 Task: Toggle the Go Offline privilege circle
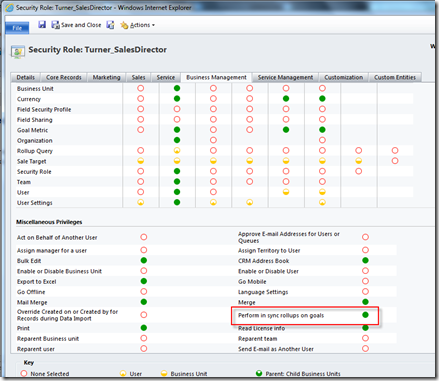[x=144, y=291]
